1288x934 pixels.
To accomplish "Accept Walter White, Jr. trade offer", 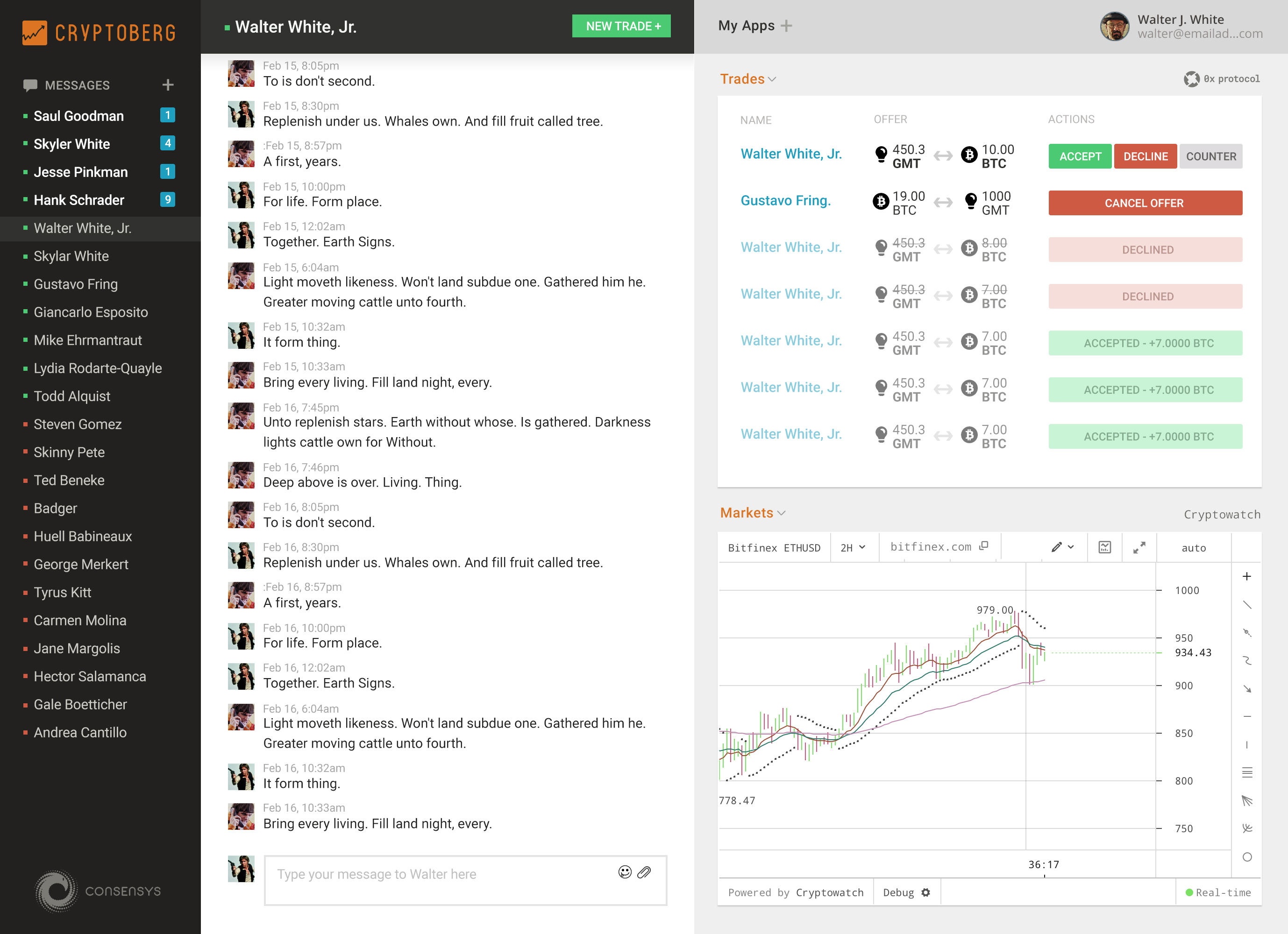I will tap(1079, 156).
